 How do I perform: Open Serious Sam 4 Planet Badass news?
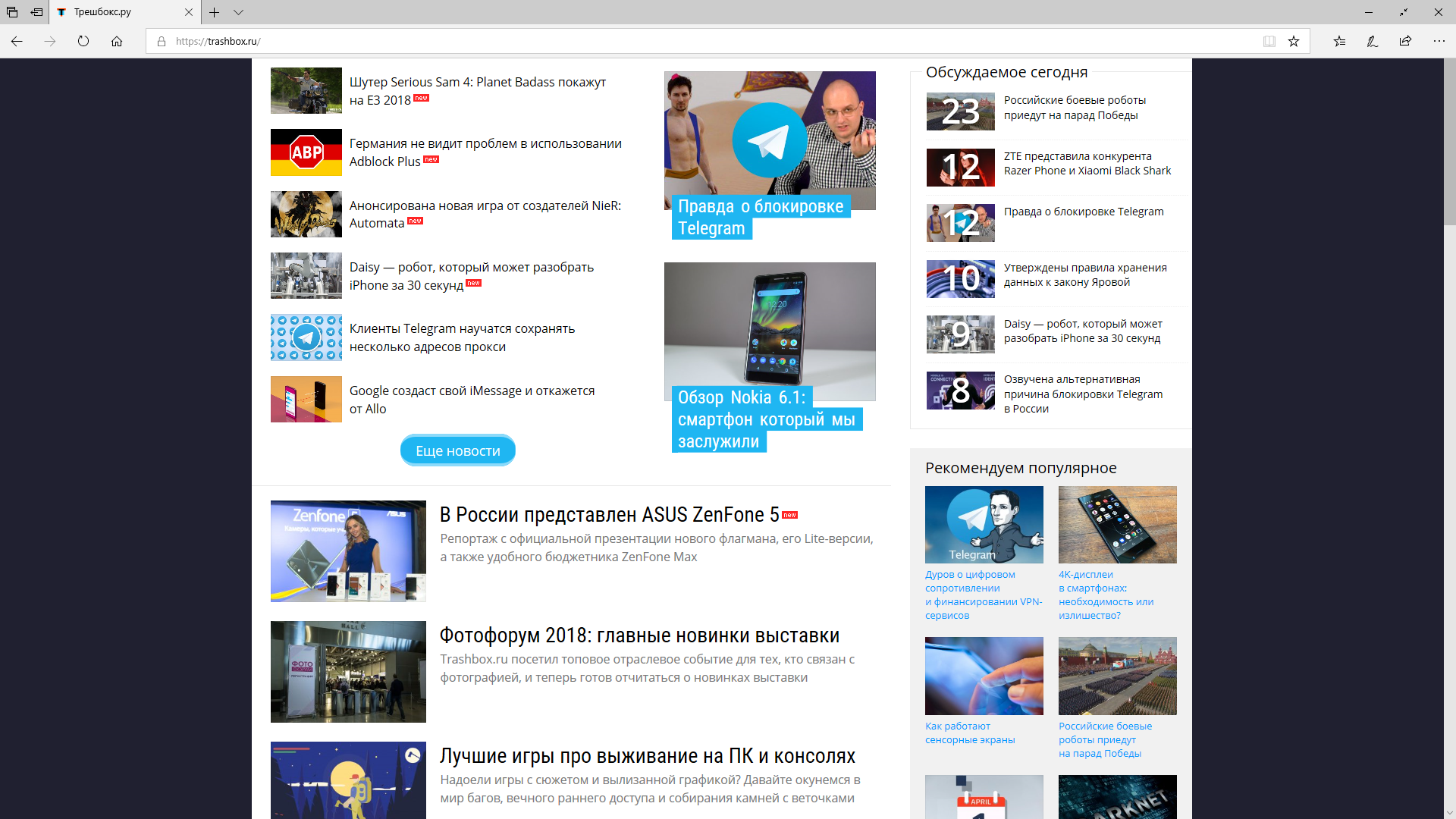tap(478, 91)
